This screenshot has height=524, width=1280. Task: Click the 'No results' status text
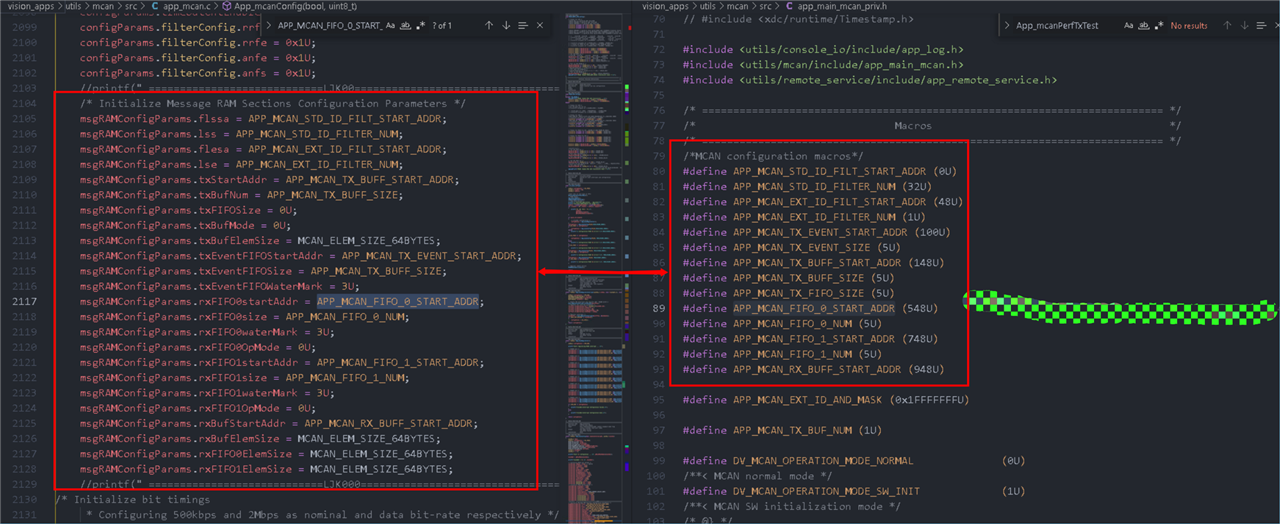(x=1189, y=26)
